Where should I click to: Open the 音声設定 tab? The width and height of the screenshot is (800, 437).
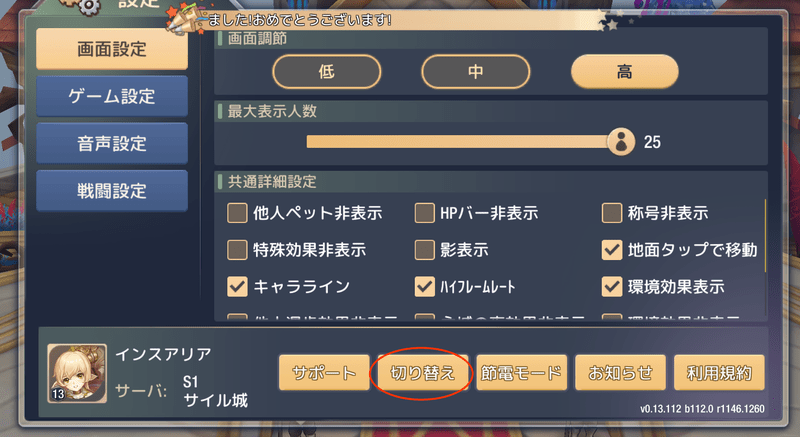pyautogui.click(x=112, y=143)
